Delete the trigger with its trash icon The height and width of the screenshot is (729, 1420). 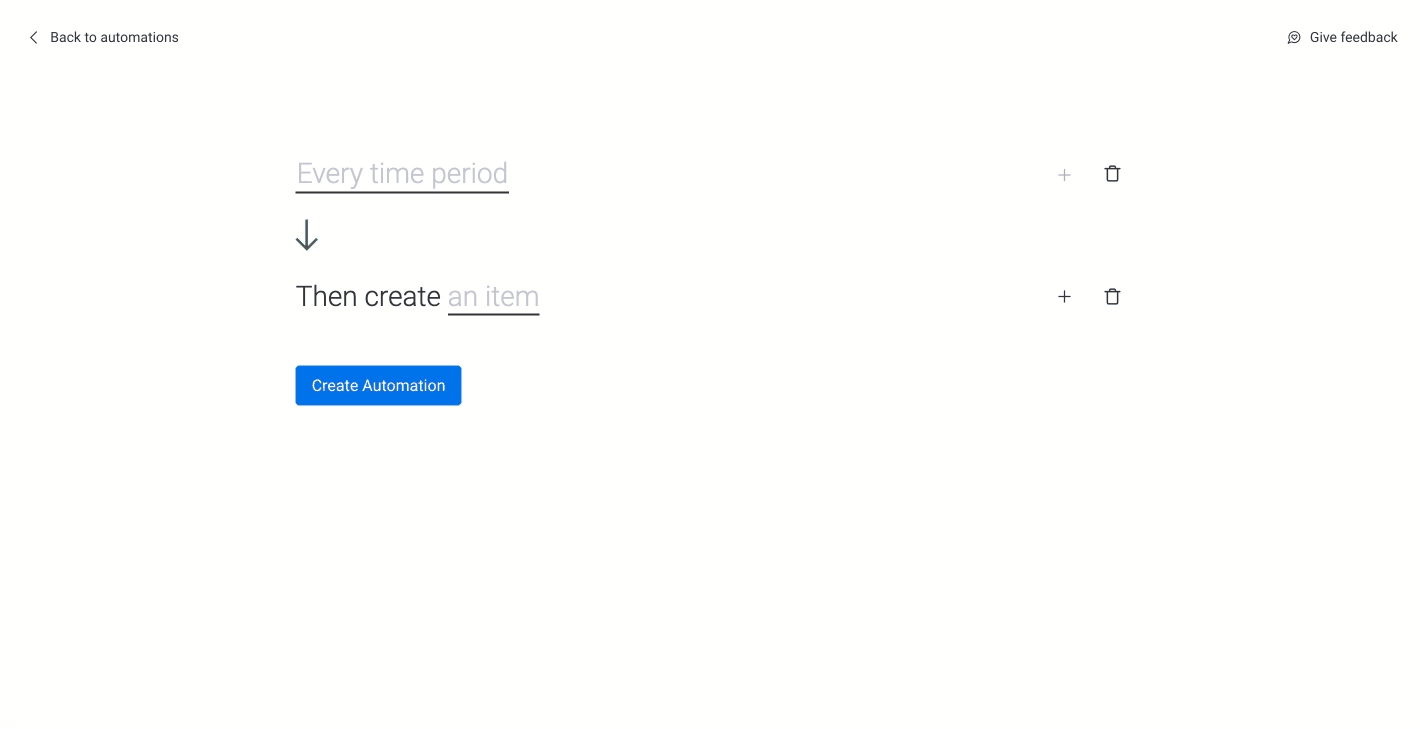tap(1112, 174)
